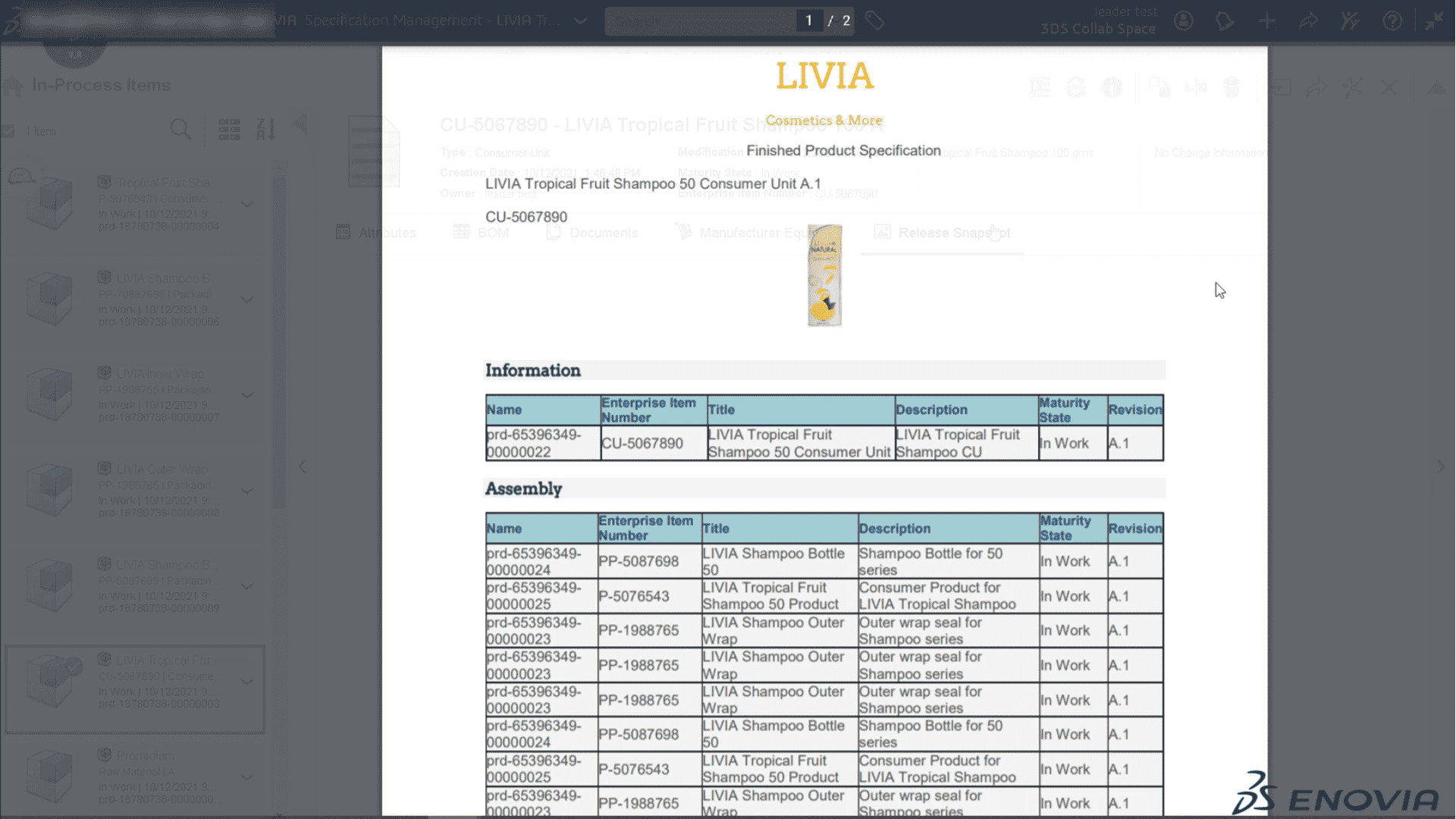Click the 'Finished Product Specification' heading
This screenshot has height=819, width=1456.
(x=843, y=151)
